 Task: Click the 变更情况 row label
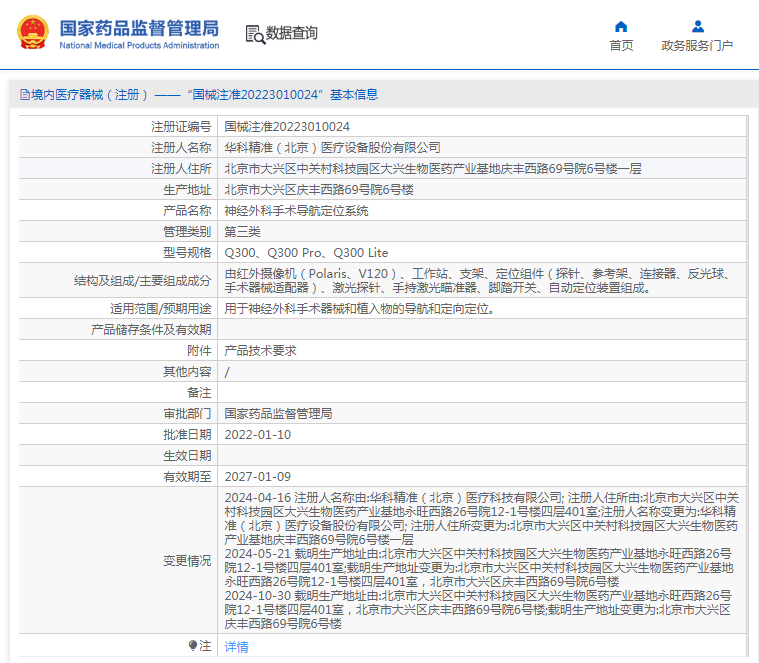click(x=187, y=561)
